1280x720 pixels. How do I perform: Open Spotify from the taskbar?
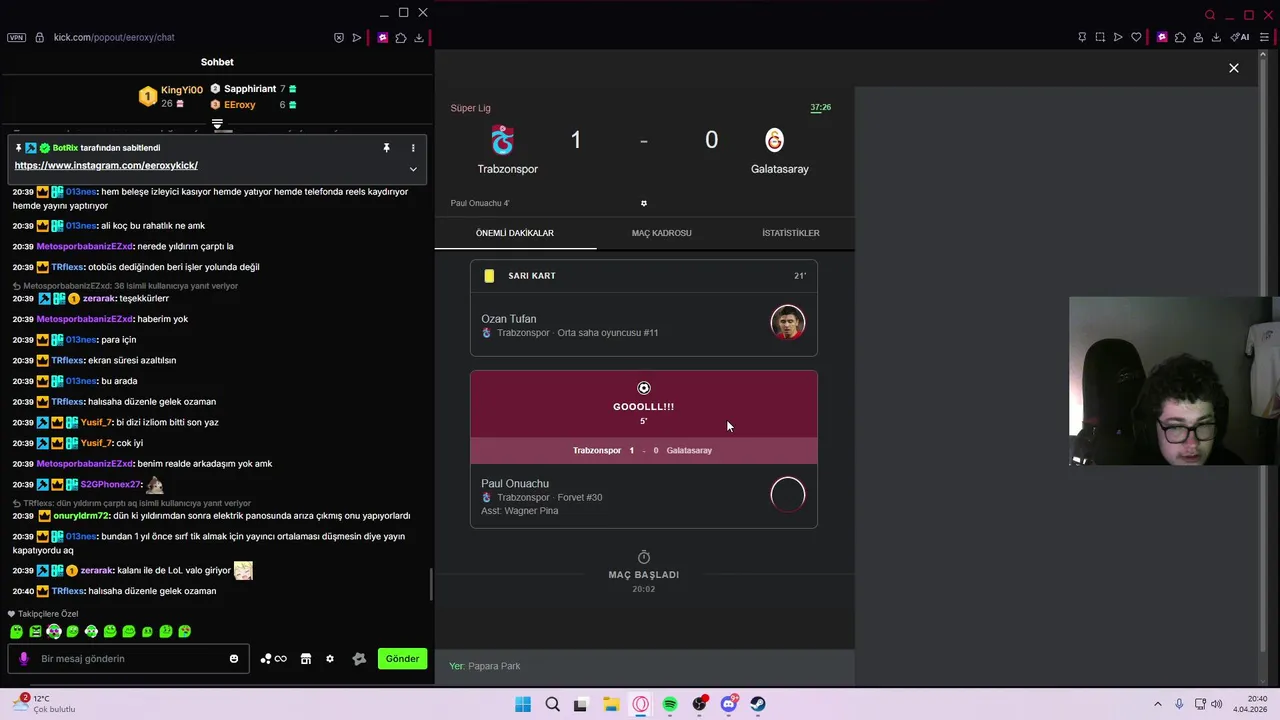tap(670, 704)
